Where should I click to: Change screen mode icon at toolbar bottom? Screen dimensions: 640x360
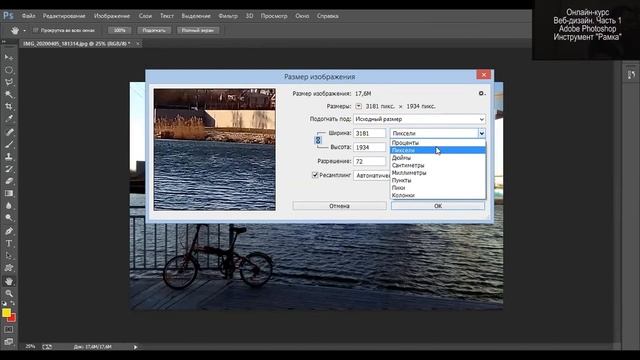tap(9, 342)
